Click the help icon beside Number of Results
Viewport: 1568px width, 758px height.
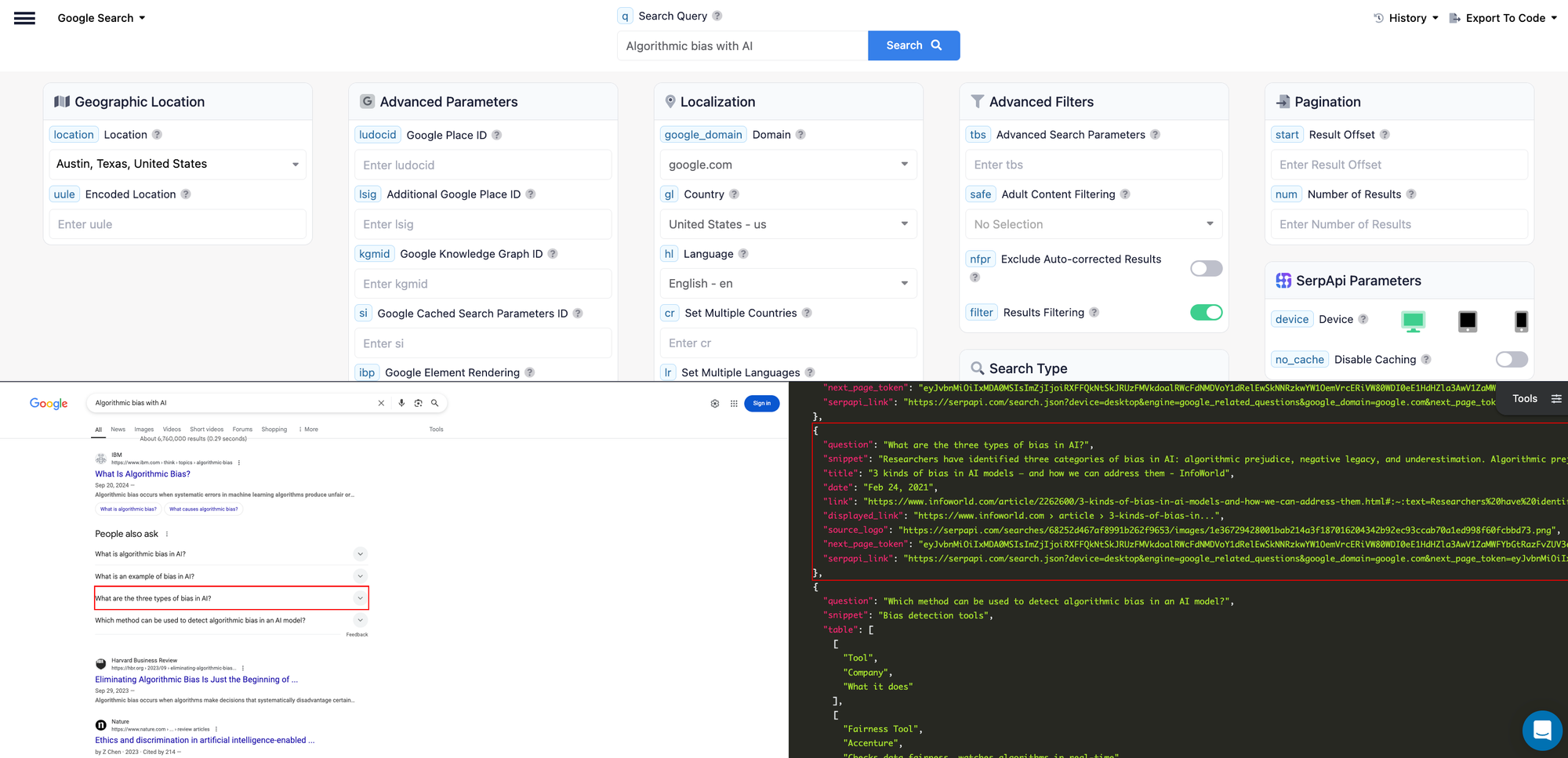pos(1411,194)
